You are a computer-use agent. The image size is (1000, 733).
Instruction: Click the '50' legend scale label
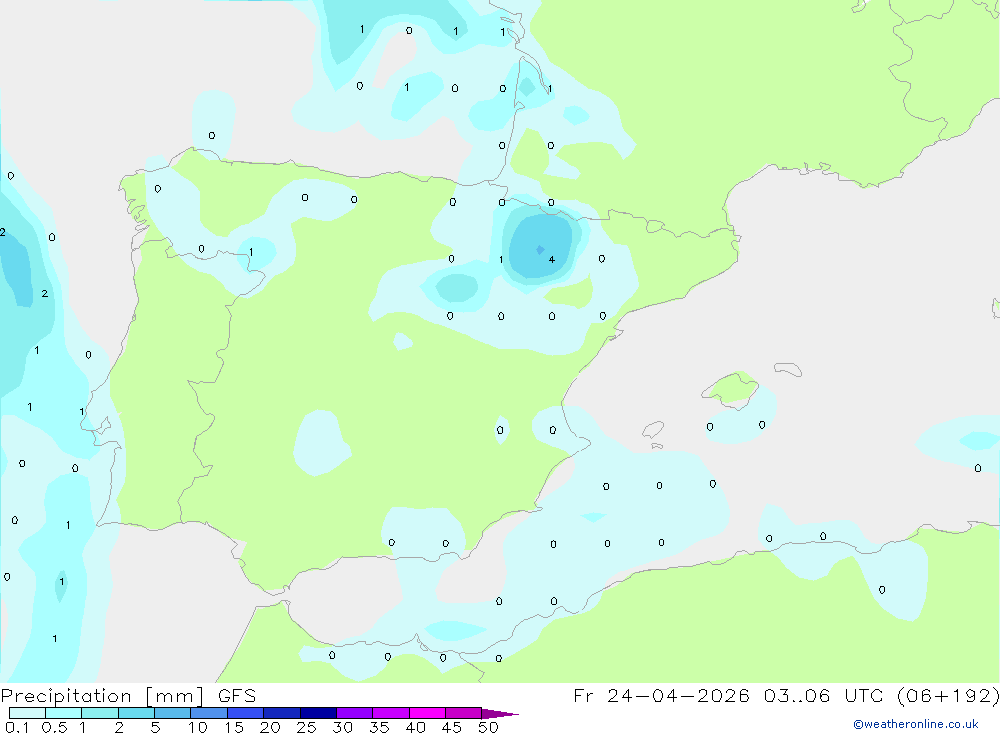click(488, 727)
